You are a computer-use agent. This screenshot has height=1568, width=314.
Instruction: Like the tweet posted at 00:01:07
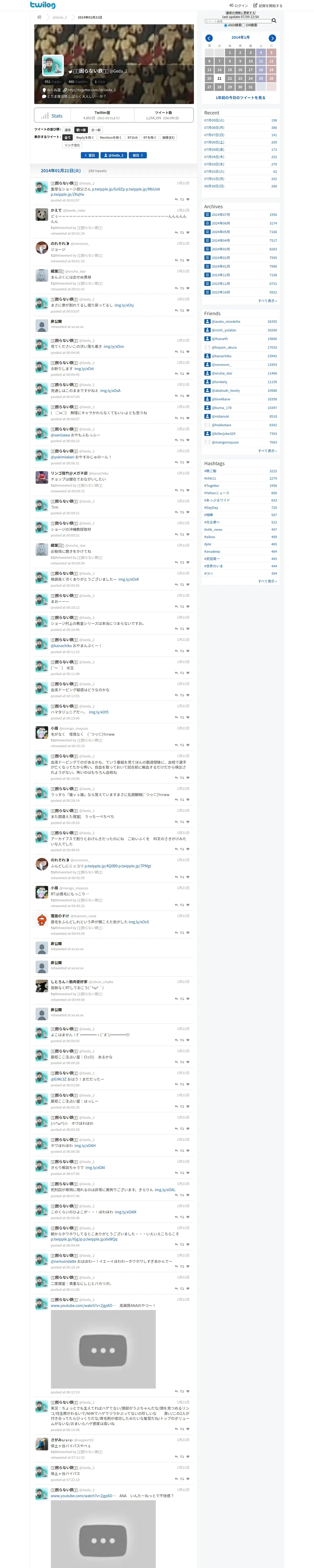[188, 199]
